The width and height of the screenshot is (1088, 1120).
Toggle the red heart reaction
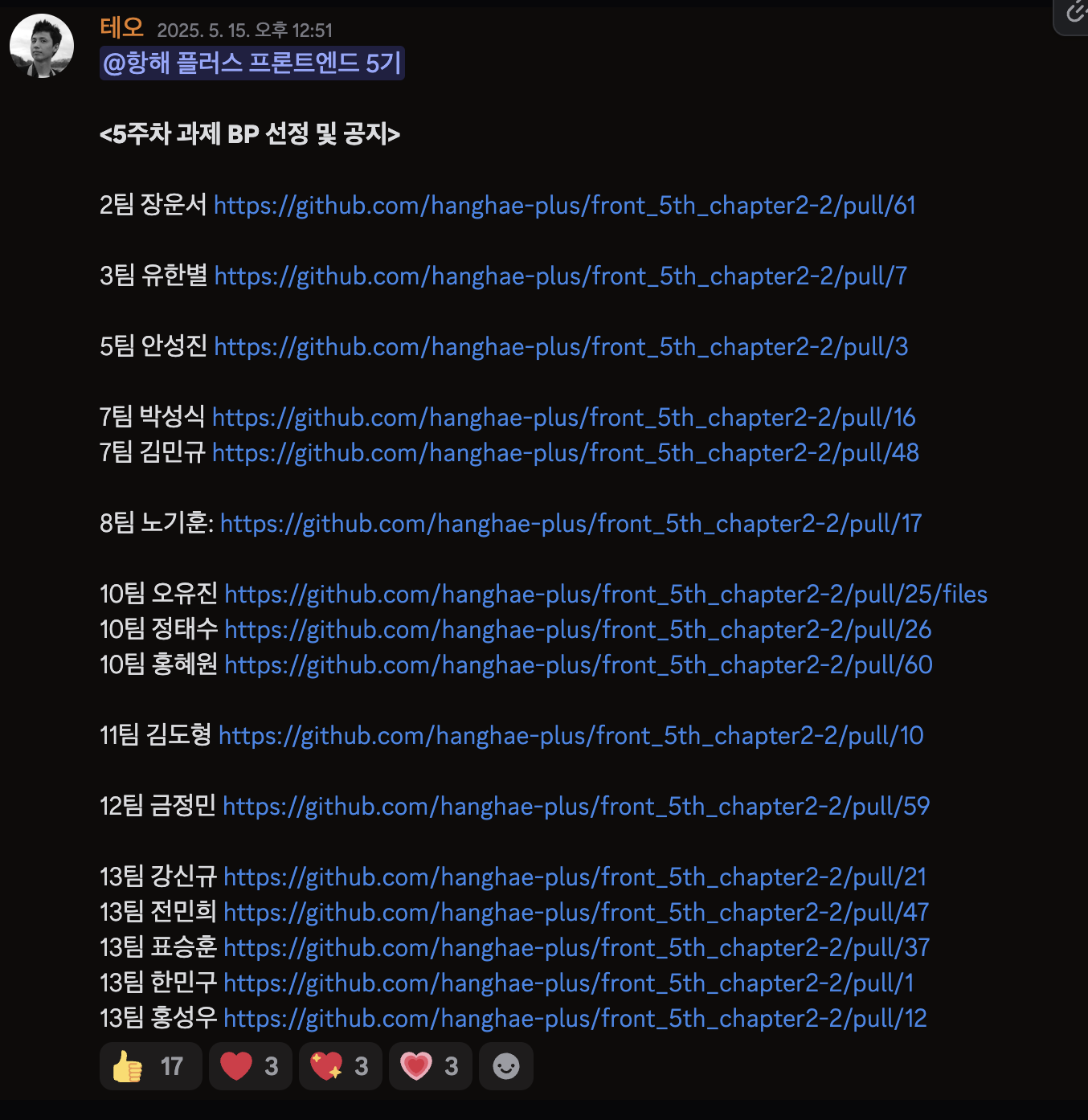click(x=250, y=1066)
